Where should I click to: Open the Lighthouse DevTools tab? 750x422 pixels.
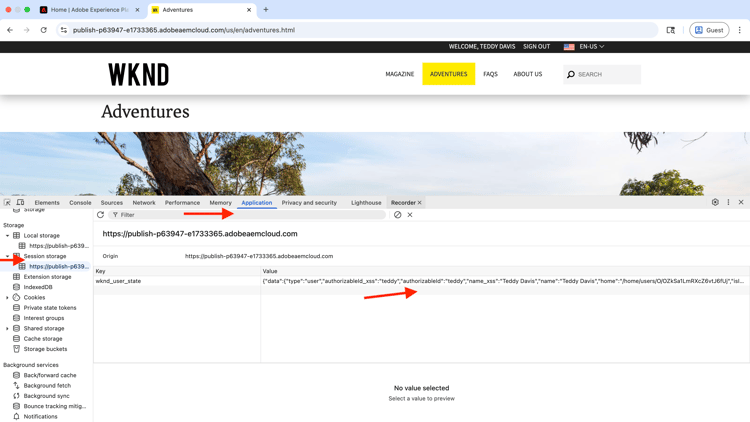(x=366, y=203)
